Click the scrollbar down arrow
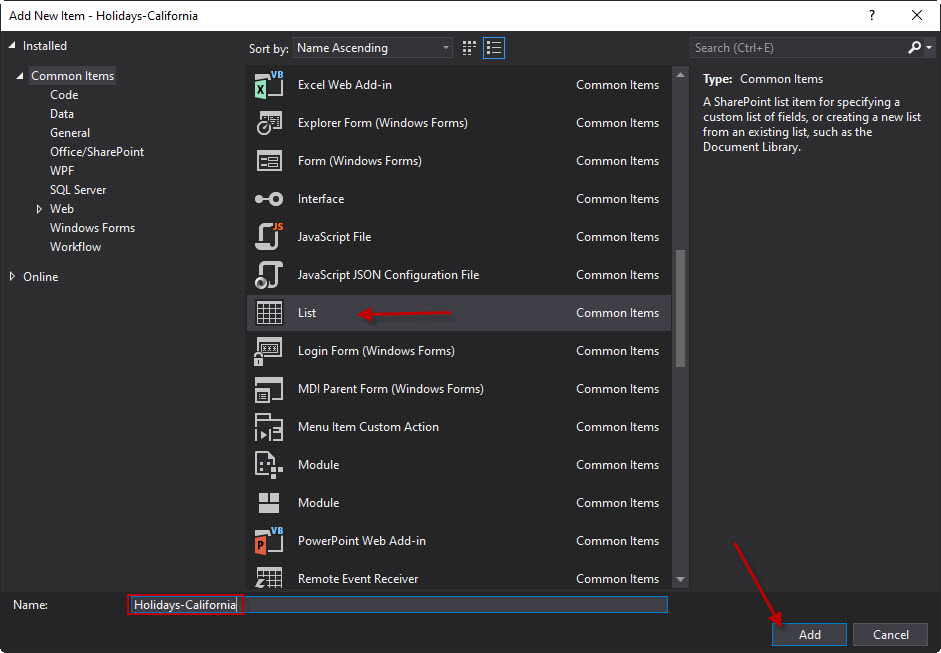941x653 pixels. [680, 579]
